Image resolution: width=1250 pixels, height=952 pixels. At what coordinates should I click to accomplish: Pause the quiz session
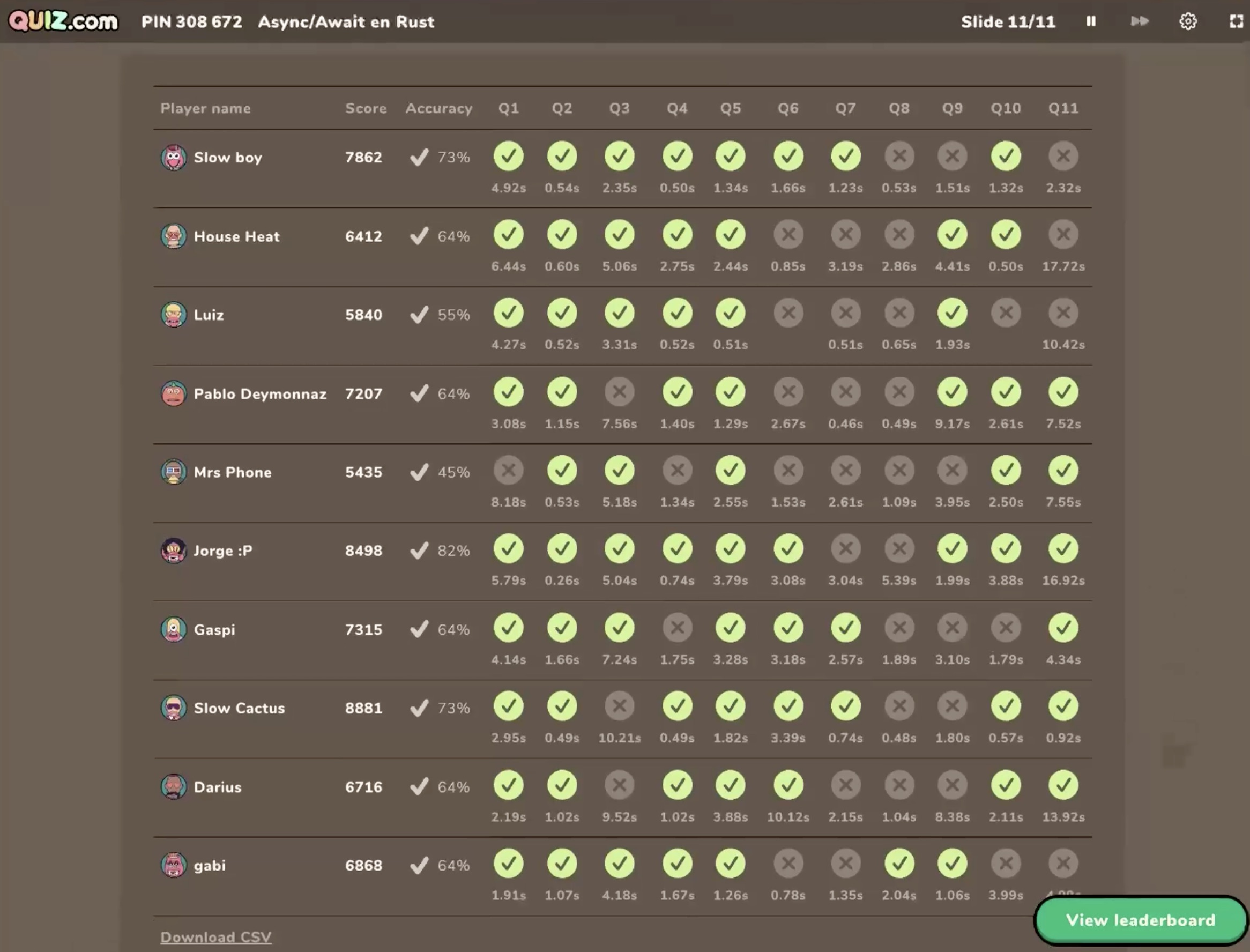(1090, 21)
